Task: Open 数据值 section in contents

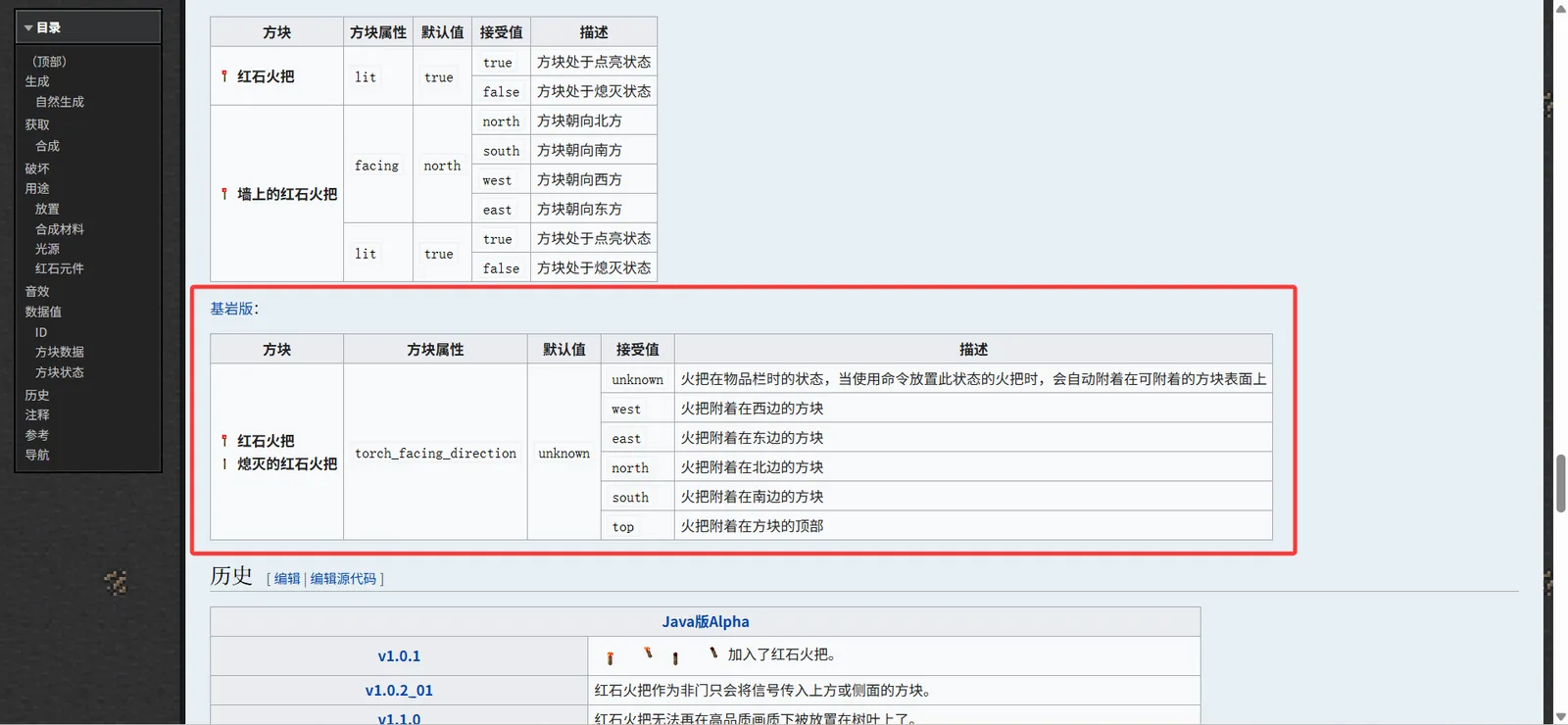Action: (x=43, y=312)
